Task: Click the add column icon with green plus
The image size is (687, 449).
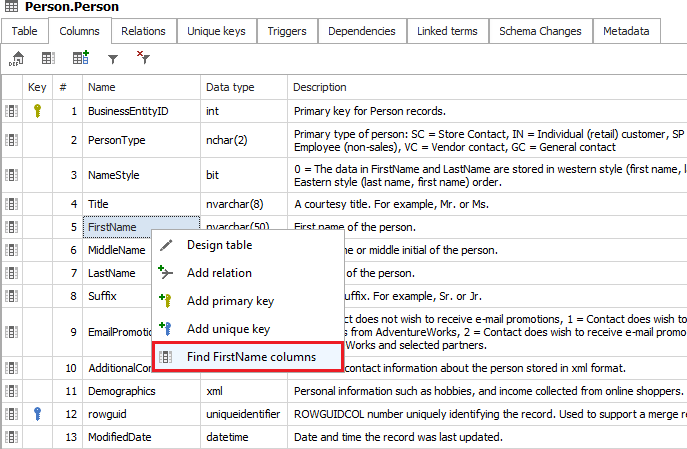Action: (81, 59)
